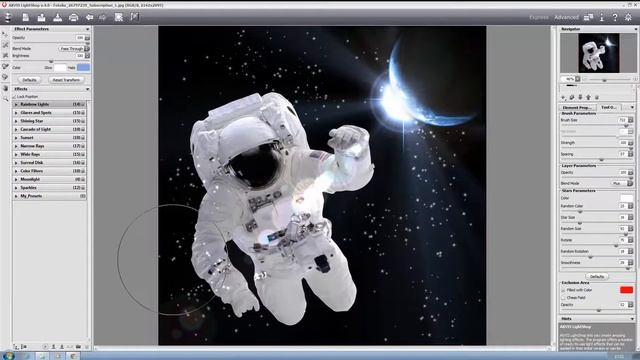Move element down in list
Screen dimensions: 640x360
click(580, 97)
